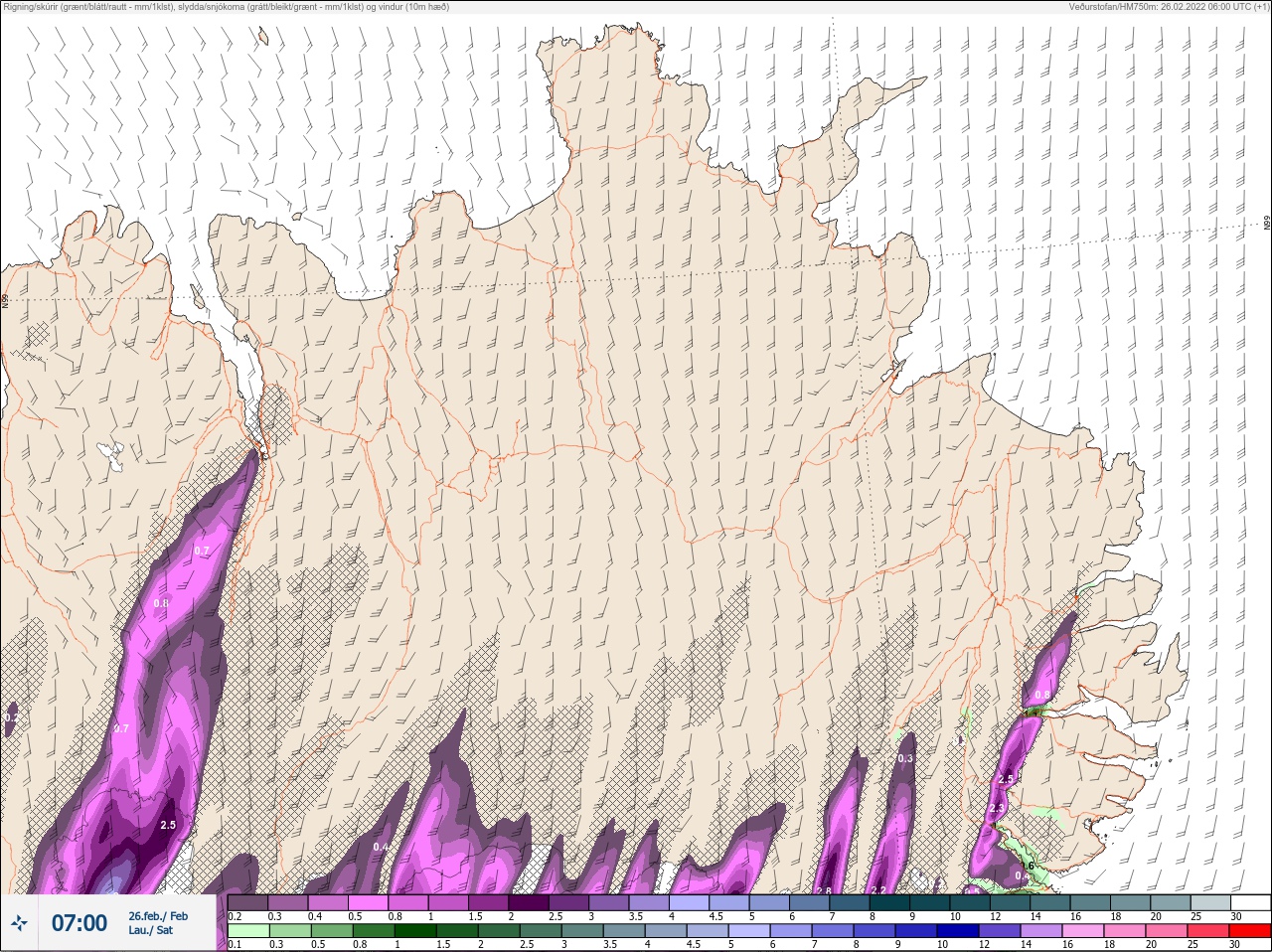Select red lower legend swatch after 30

click(1250, 931)
